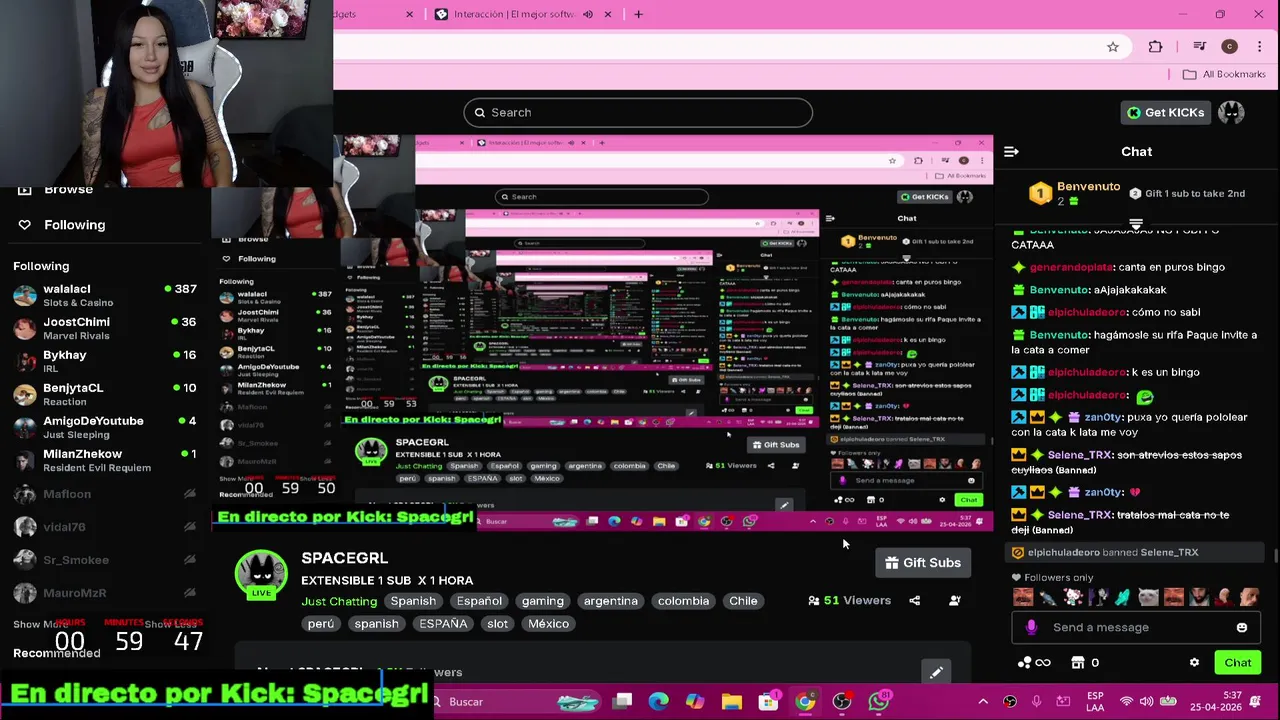Open Wi-Fi network settings in tray
This screenshot has width=1280, height=720.
click(1126, 701)
